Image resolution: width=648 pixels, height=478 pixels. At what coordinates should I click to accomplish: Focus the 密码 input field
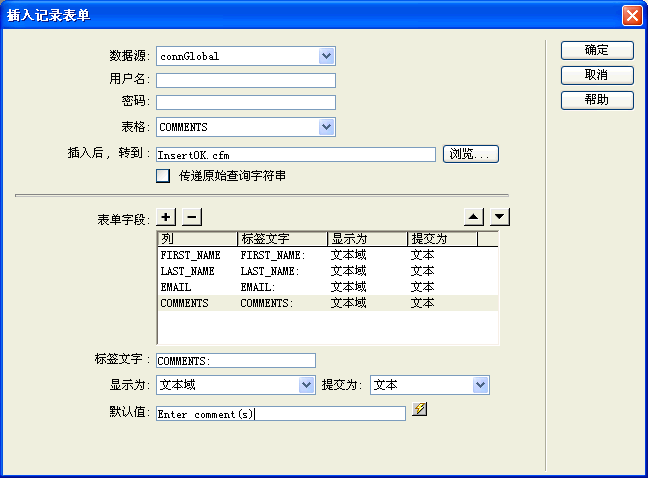(x=245, y=102)
